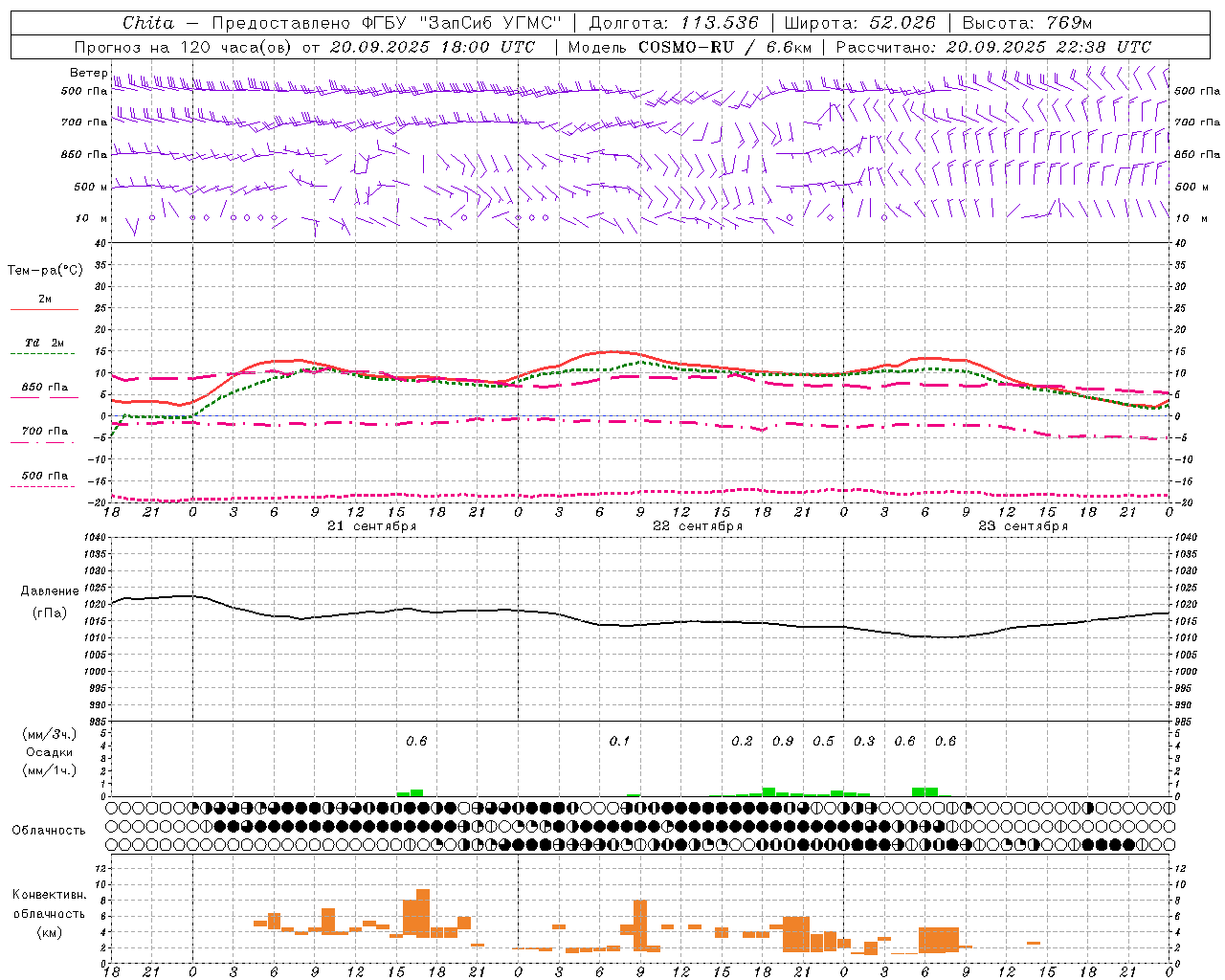Image resolution: width=1225 pixels, height=980 pixels.
Task: Select the "Широта: 52.026" header text
Action: [x=859, y=22]
